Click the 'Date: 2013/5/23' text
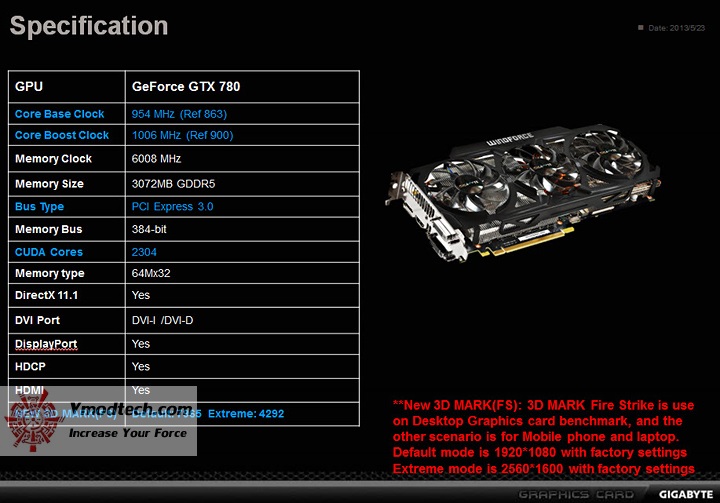This screenshot has width=720, height=503. 676,28
